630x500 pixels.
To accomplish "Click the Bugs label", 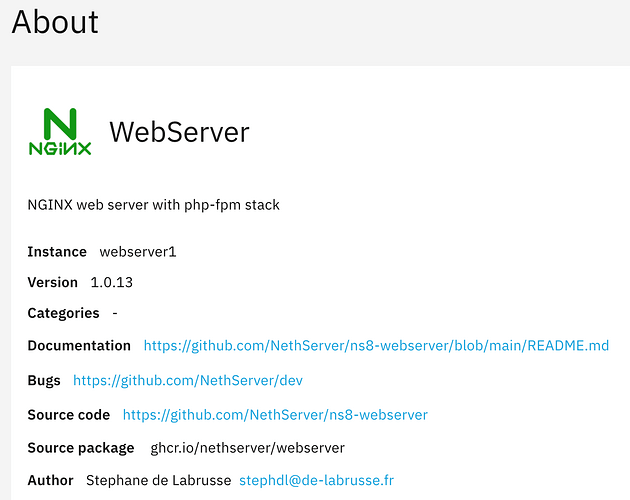I will point(44,380).
